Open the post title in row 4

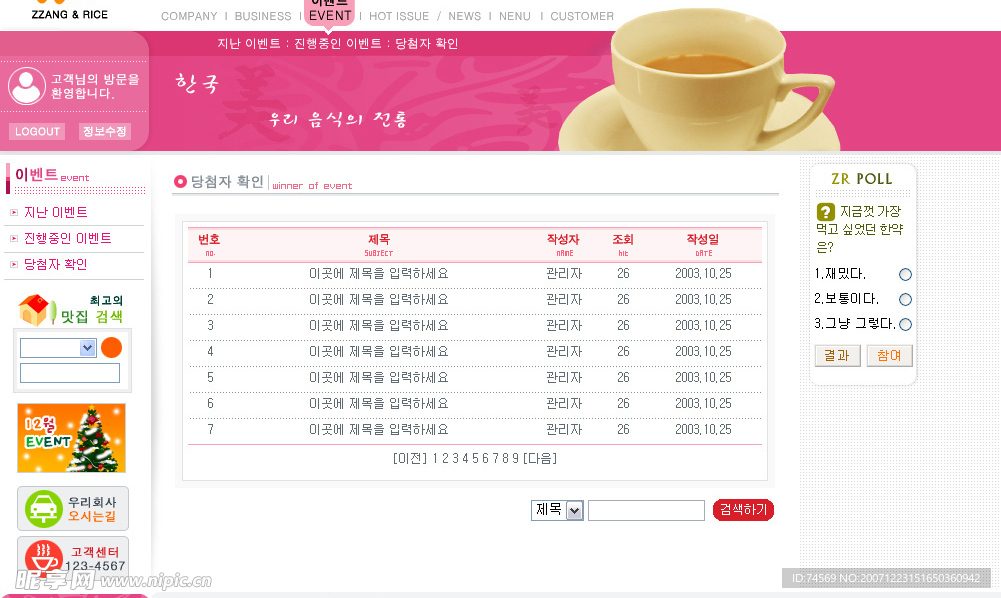(379, 352)
